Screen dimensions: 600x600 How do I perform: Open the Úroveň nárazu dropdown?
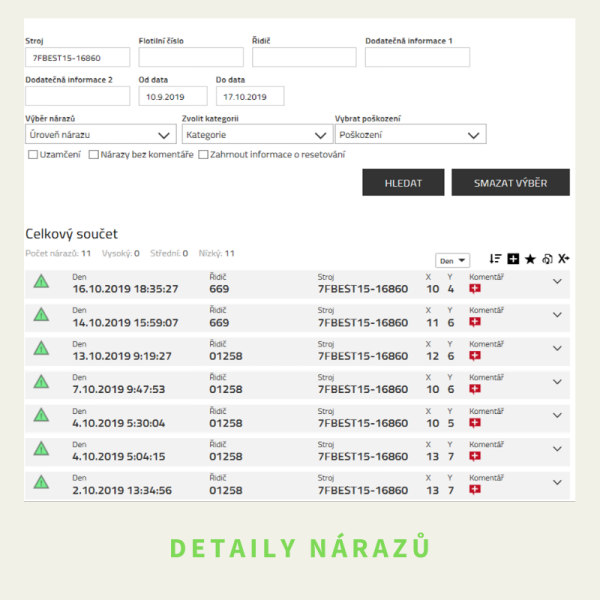point(101,134)
